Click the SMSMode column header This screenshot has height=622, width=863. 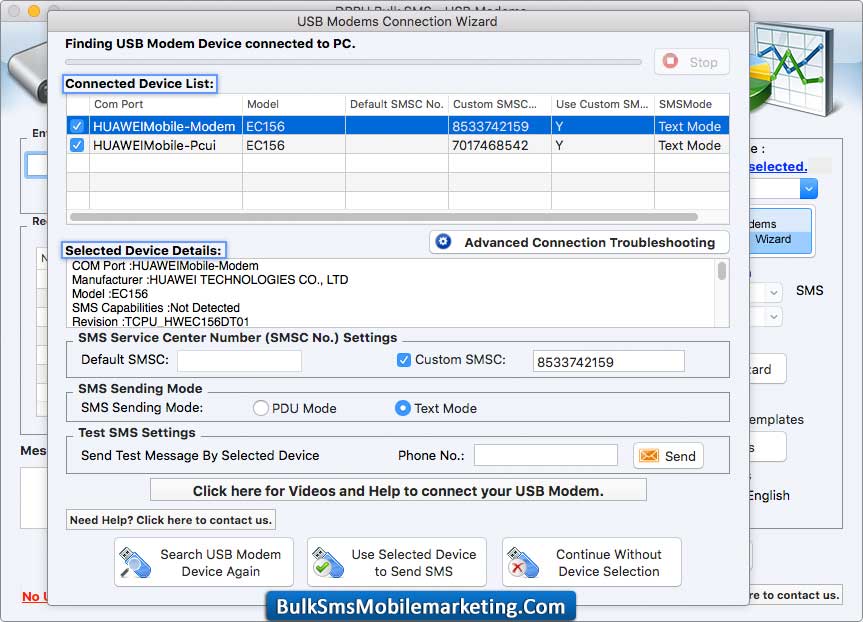click(x=691, y=104)
